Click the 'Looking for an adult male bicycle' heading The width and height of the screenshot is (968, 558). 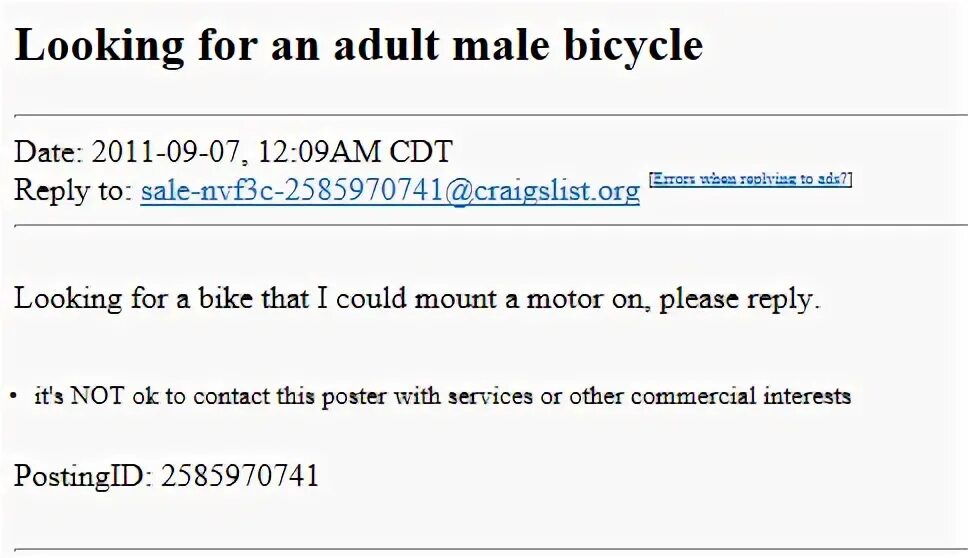tap(358, 46)
